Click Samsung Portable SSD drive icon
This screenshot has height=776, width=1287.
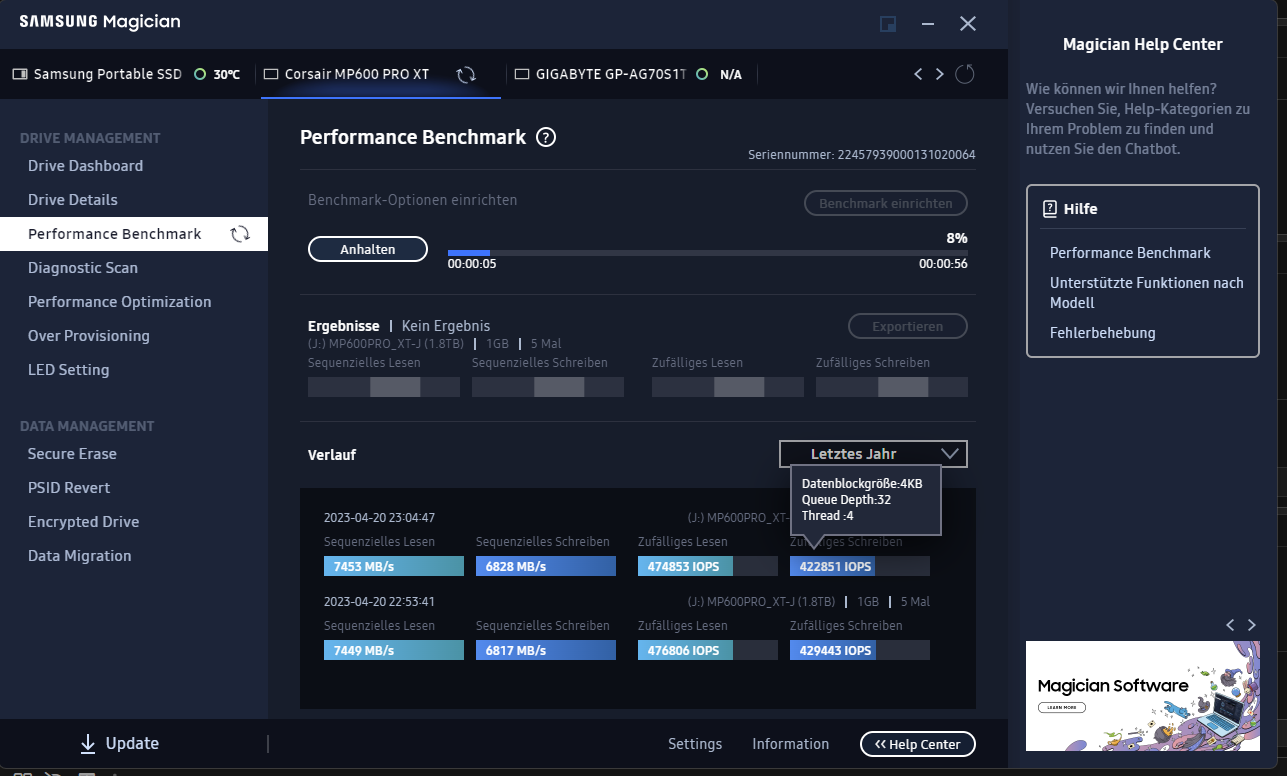(19, 74)
